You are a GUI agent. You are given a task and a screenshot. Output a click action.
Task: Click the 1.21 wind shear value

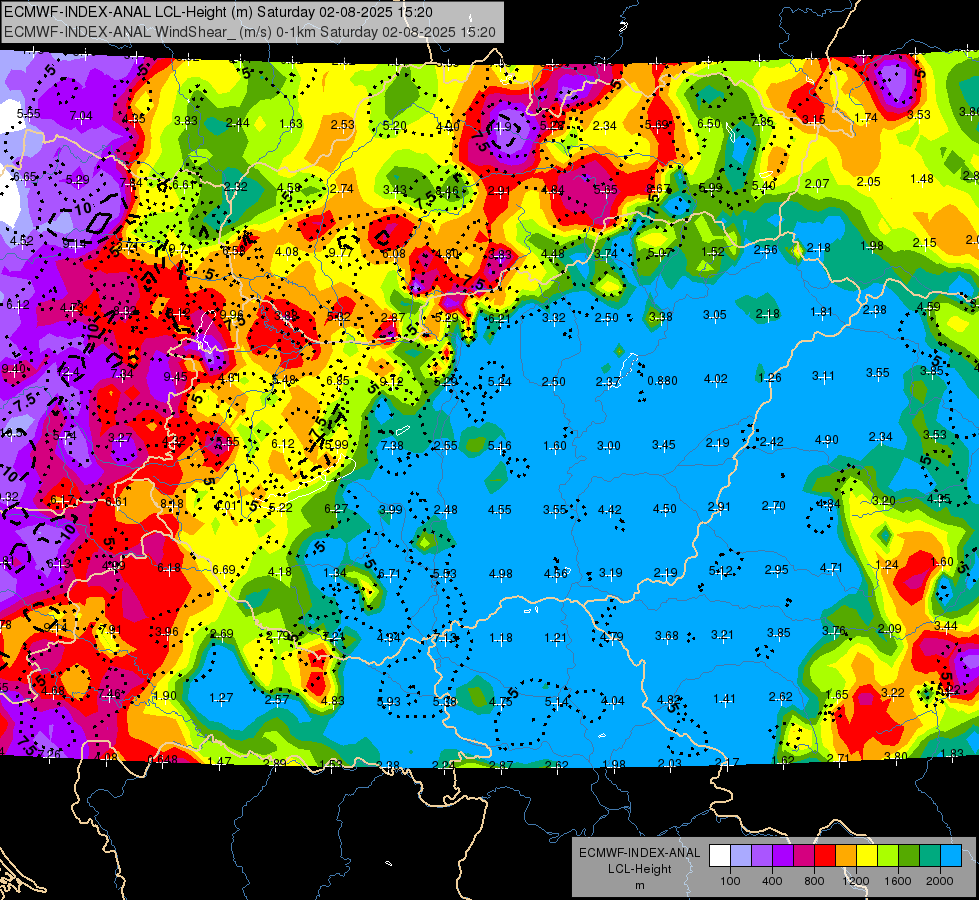pos(555,638)
